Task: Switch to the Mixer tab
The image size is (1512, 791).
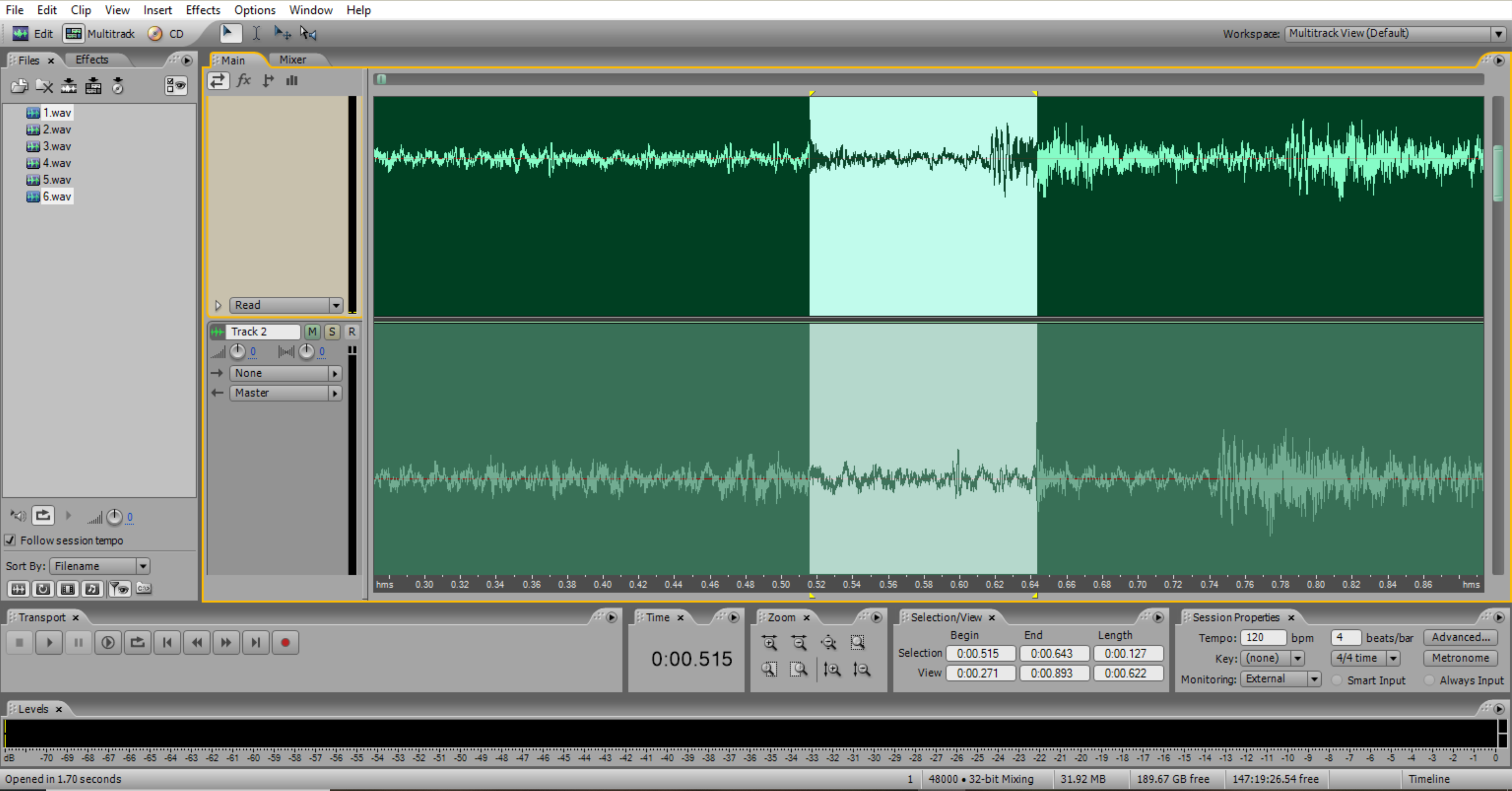Action: click(293, 60)
